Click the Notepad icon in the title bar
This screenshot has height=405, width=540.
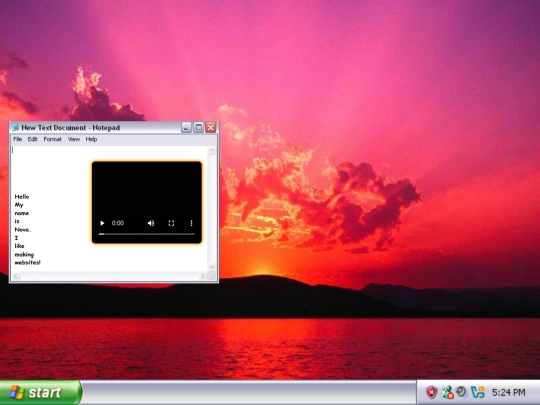point(15,127)
